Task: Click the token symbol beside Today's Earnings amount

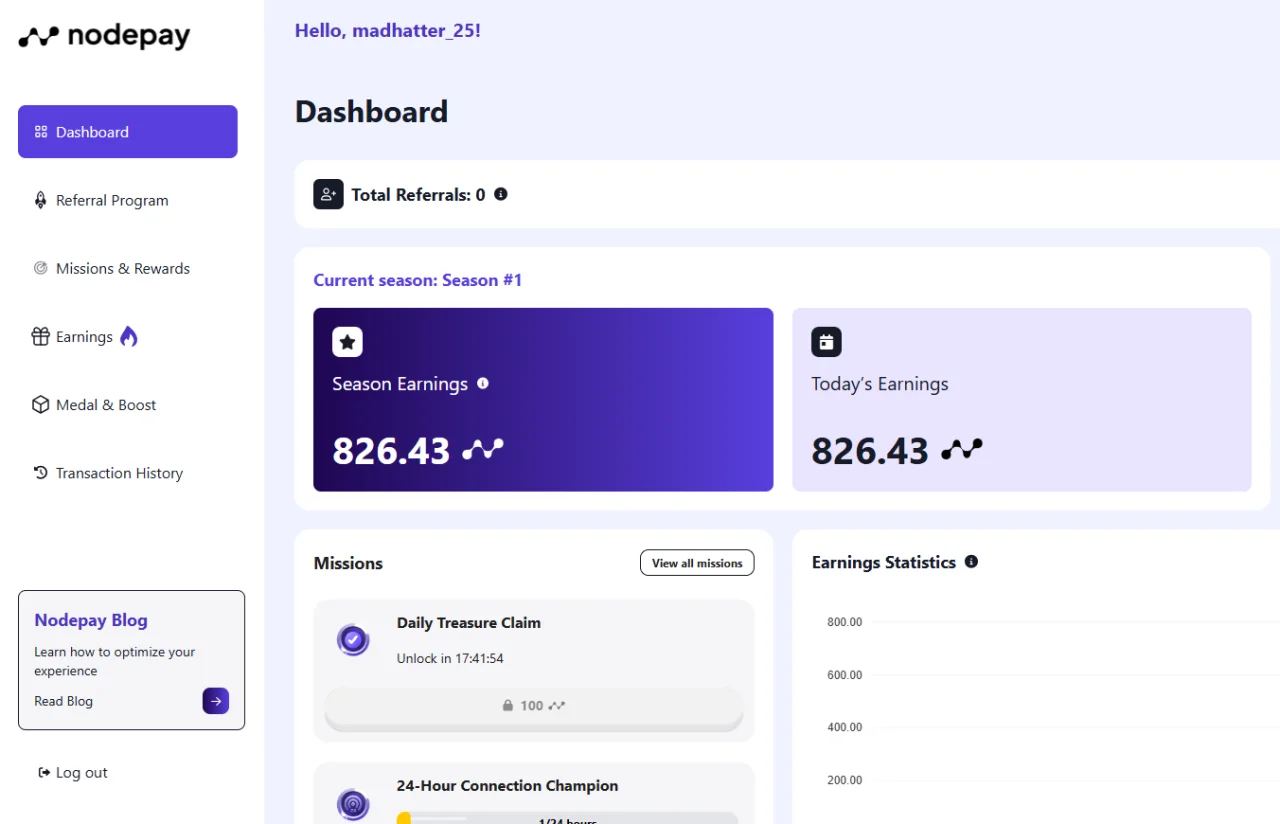Action: pos(962,450)
